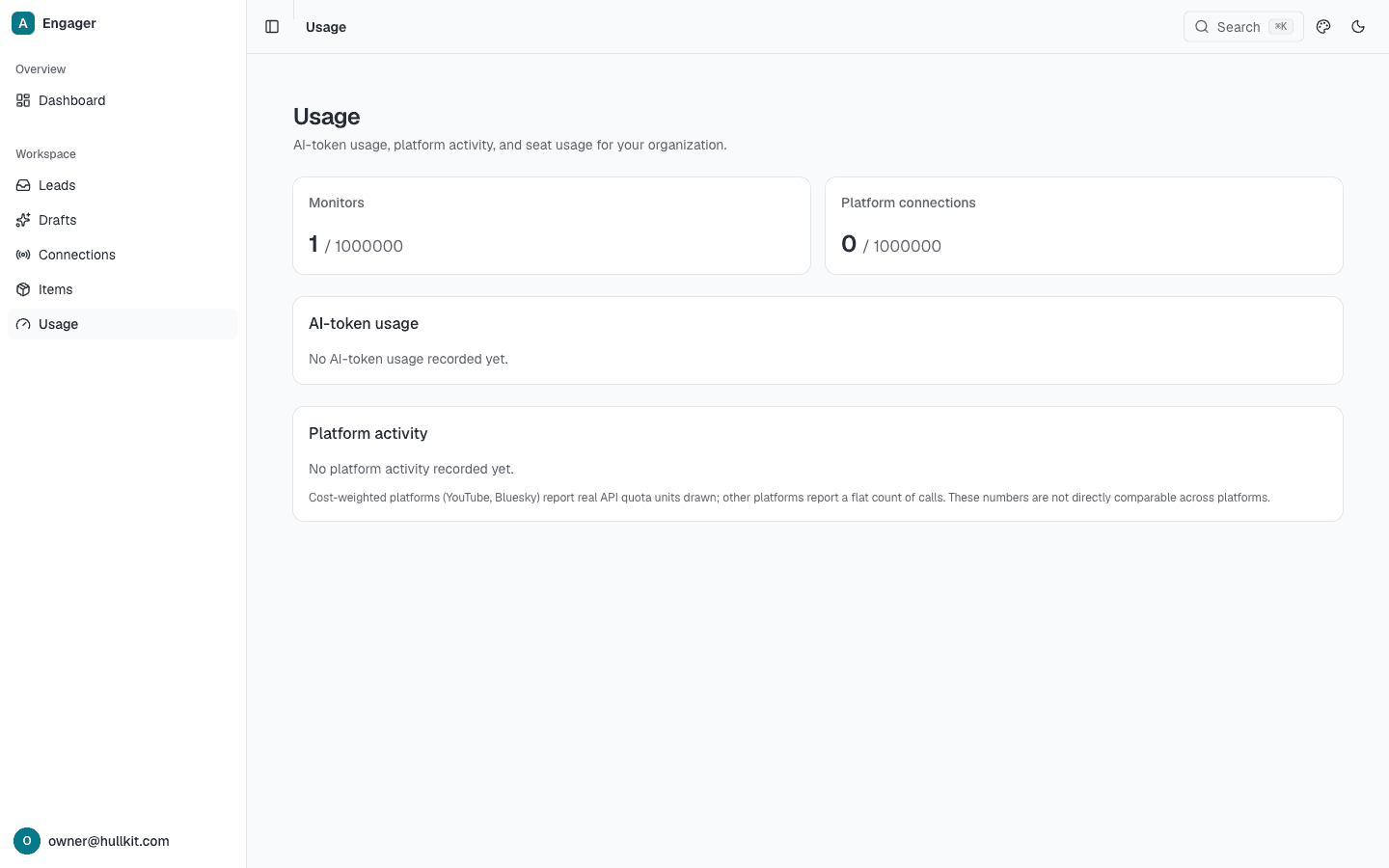Click the Engager workspace name

tap(69, 23)
